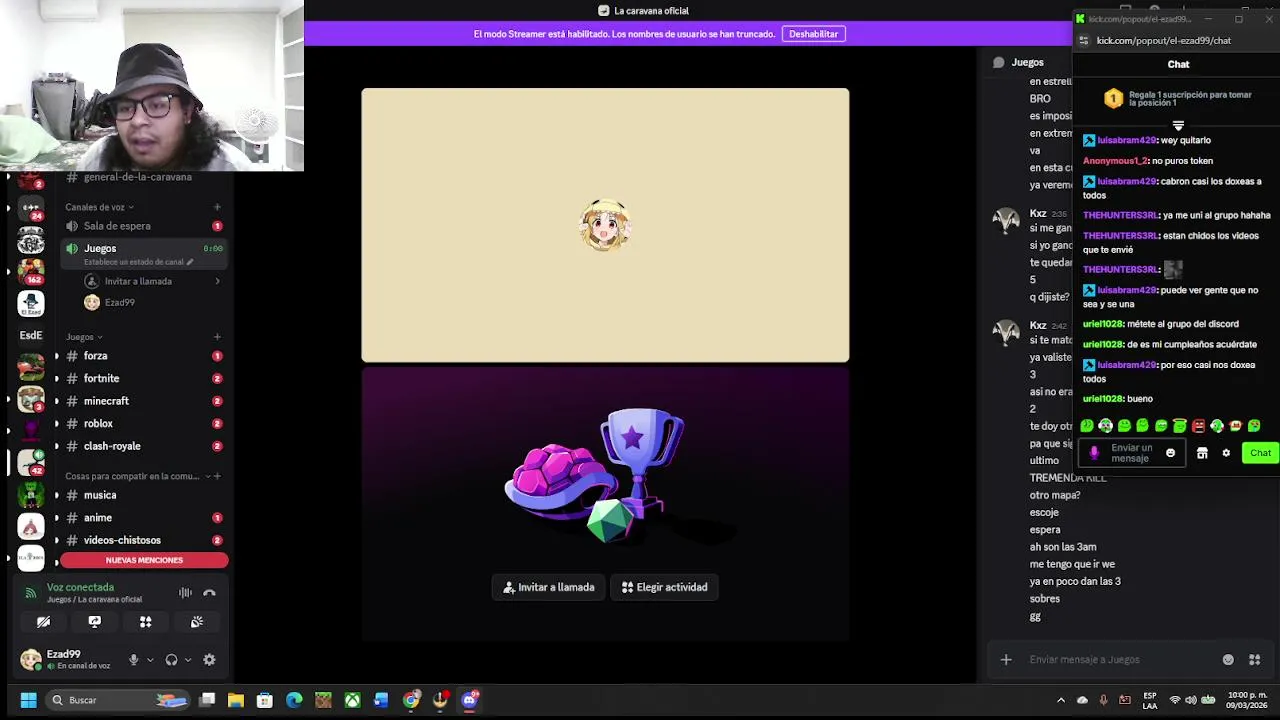
Task: Open Microsoft Edge from taskbar
Action: [294, 700]
